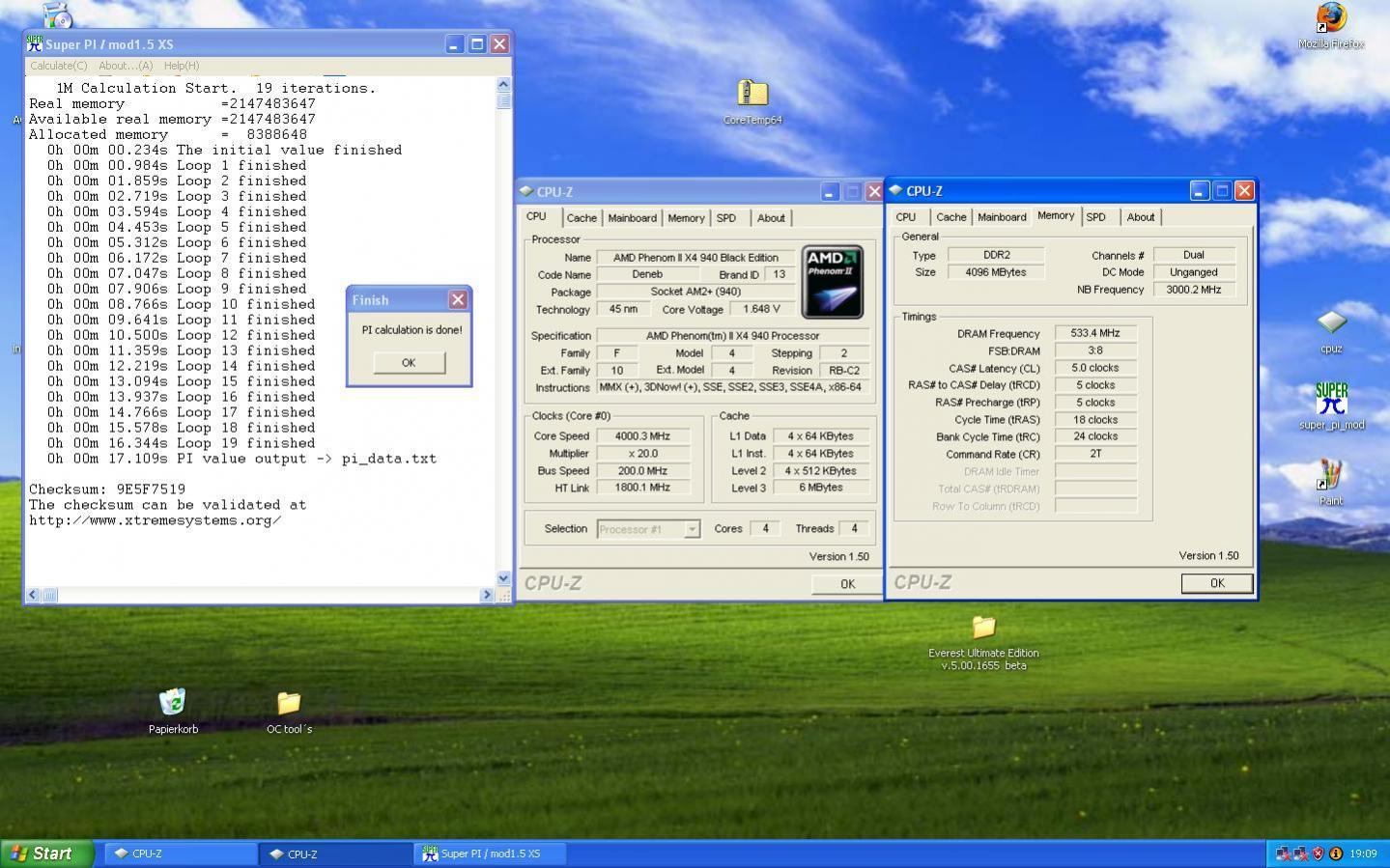The height and width of the screenshot is (868, 1390).
Task: Click OK in the CPU-Z Memory window
Action: tap(1217, 583)
